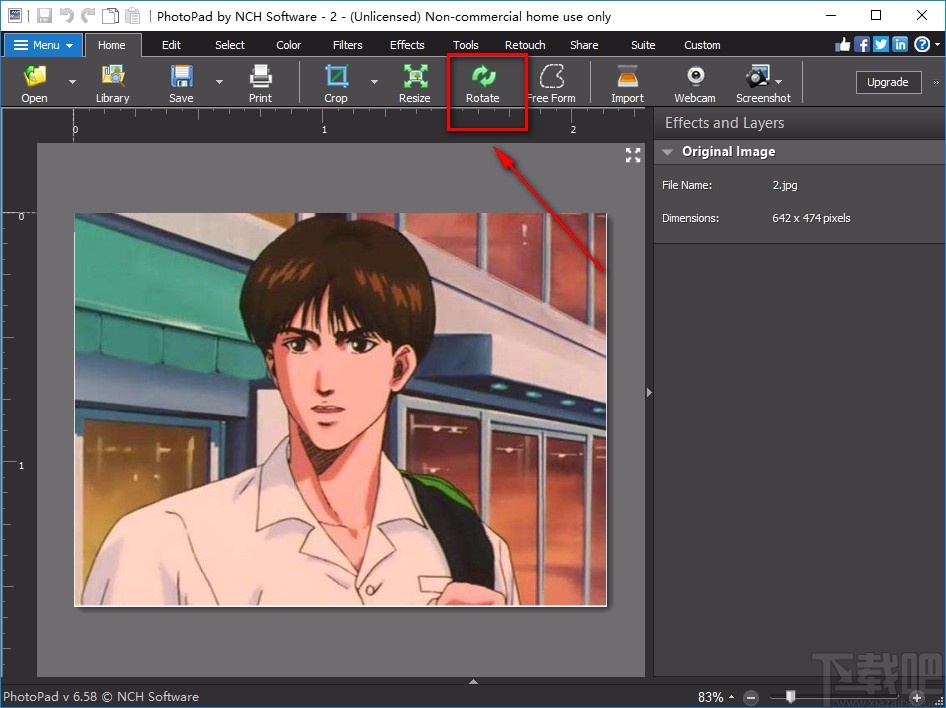Click the Save disk icon

click(x=181, y=77)
